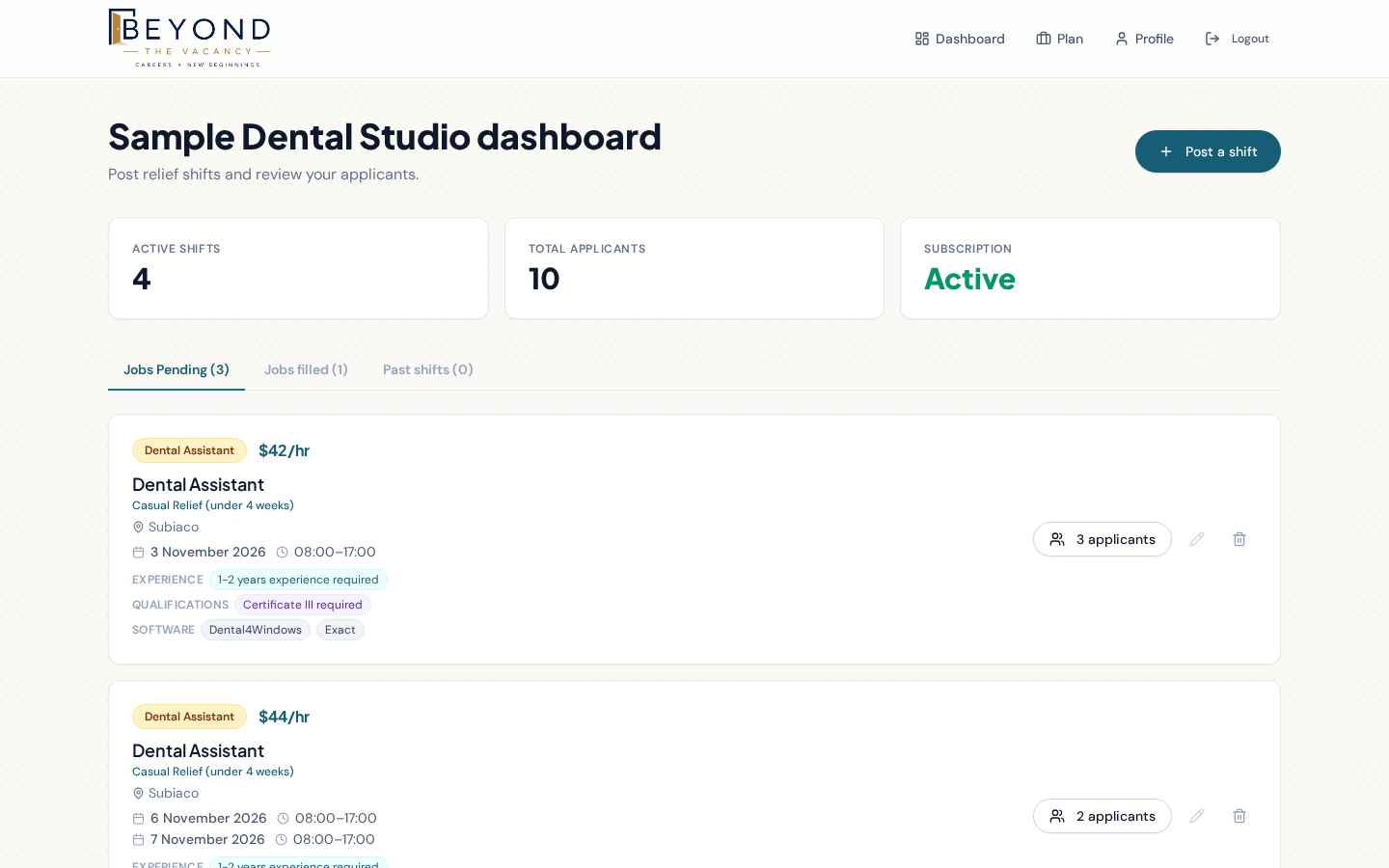Select the Jobs Pending (3) tab
Screen dimensions: 1389x868
click(177, 369)
